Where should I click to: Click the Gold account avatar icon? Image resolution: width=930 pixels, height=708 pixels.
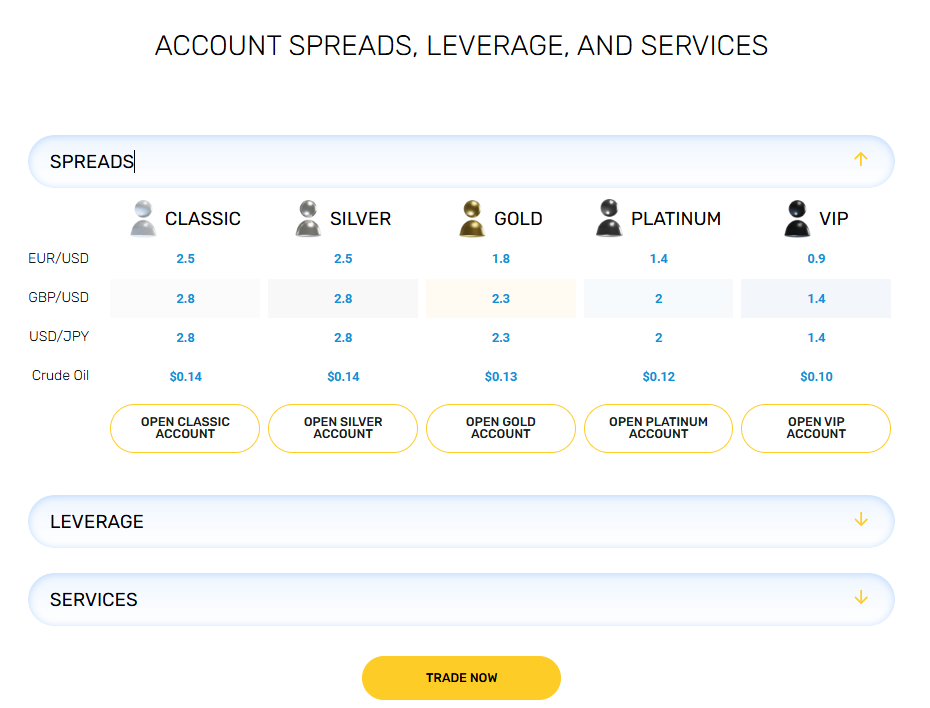coord(472,218)
